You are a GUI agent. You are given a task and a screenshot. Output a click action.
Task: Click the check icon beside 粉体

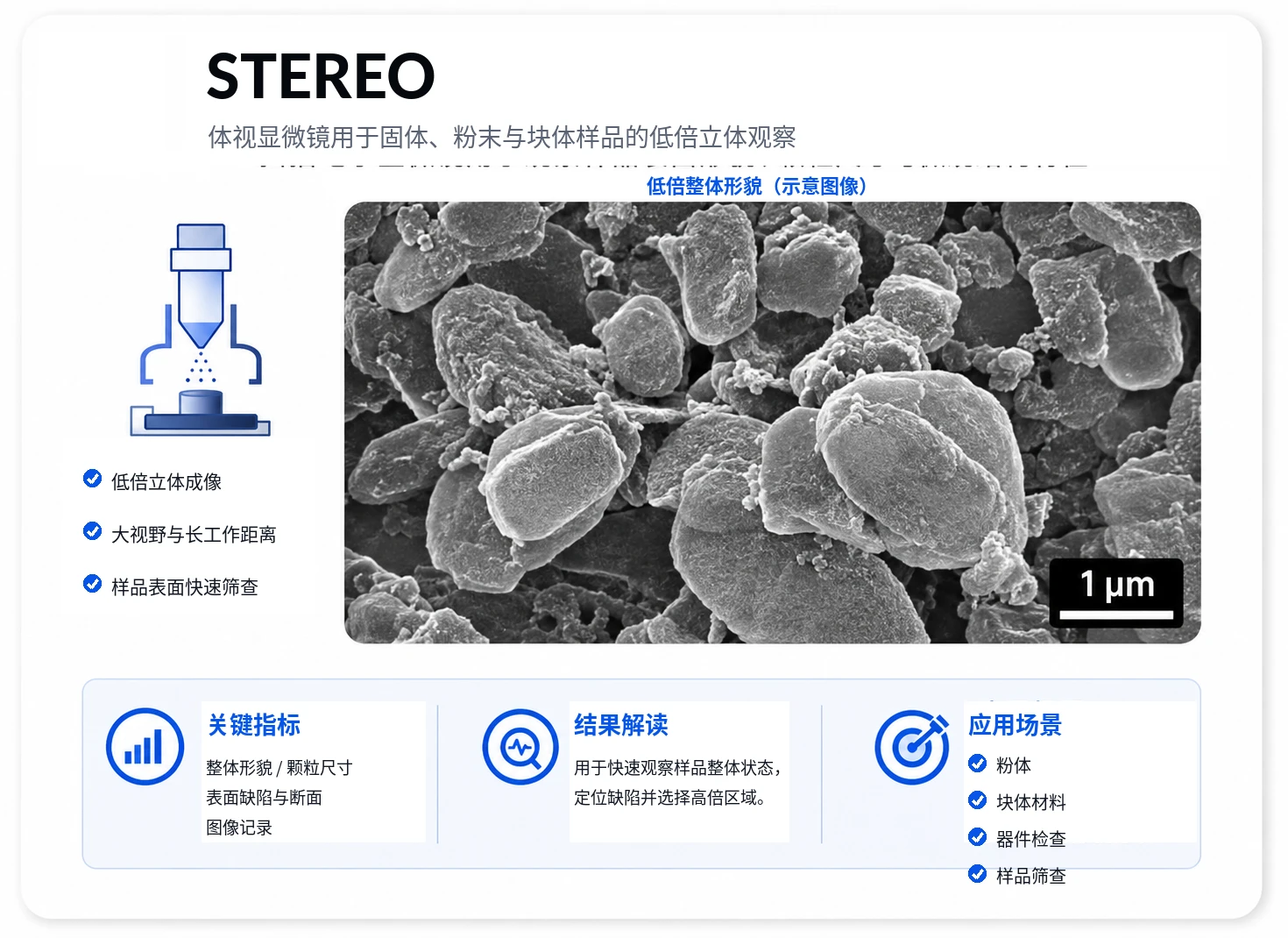tap(978, 764)
